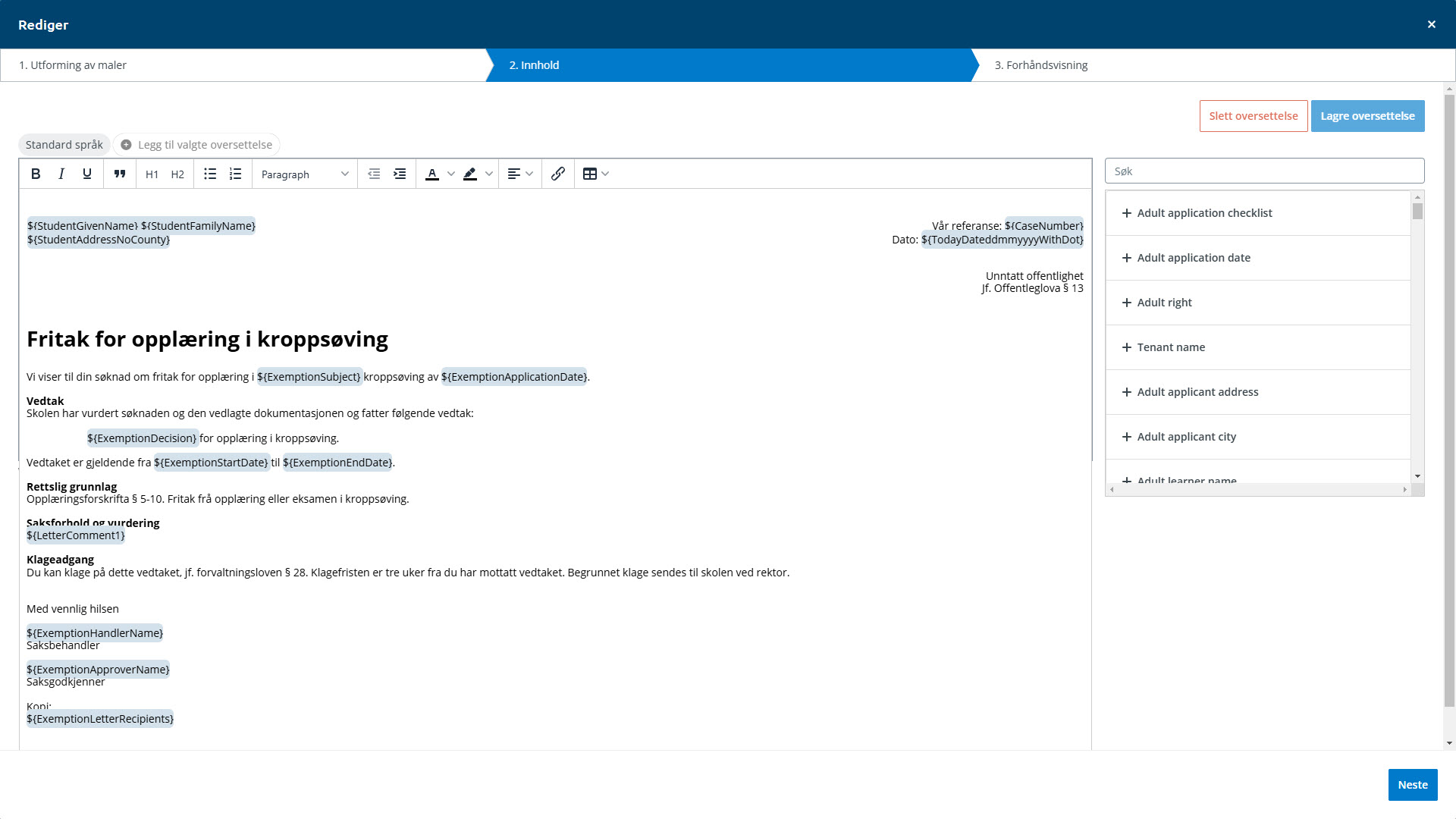The height and width of the screenshot is (819, 1456).
Task: Switch to step 1 Utforming av maler
Action: (x=73, y=65)
